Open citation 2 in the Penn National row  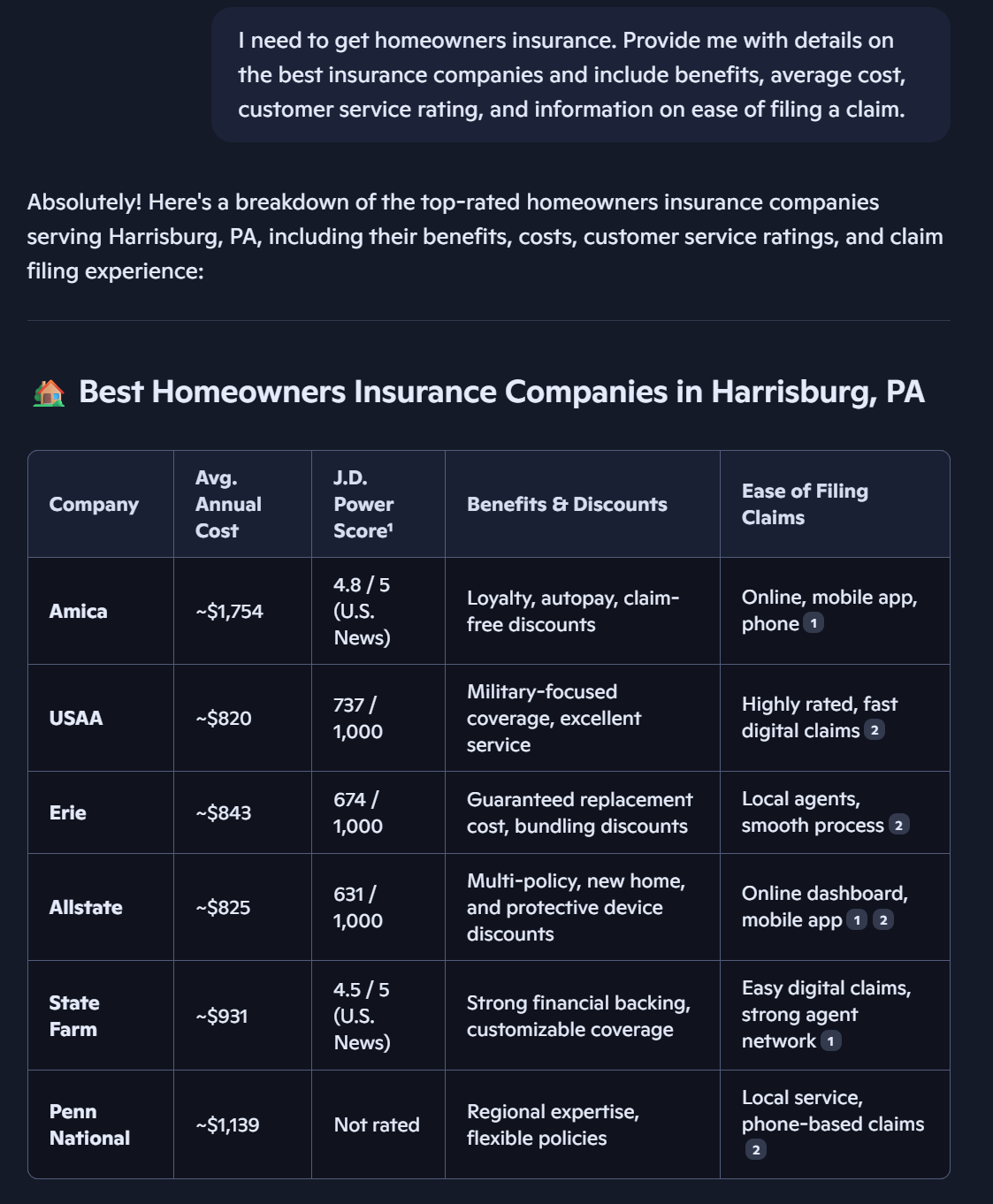click(x=755, y=1150)
